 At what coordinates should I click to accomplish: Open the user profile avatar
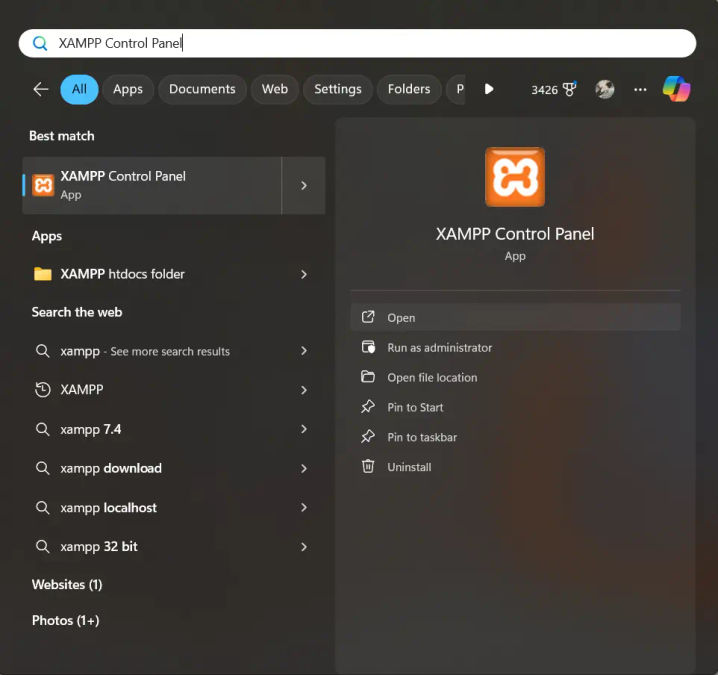[x=604, y=89]
